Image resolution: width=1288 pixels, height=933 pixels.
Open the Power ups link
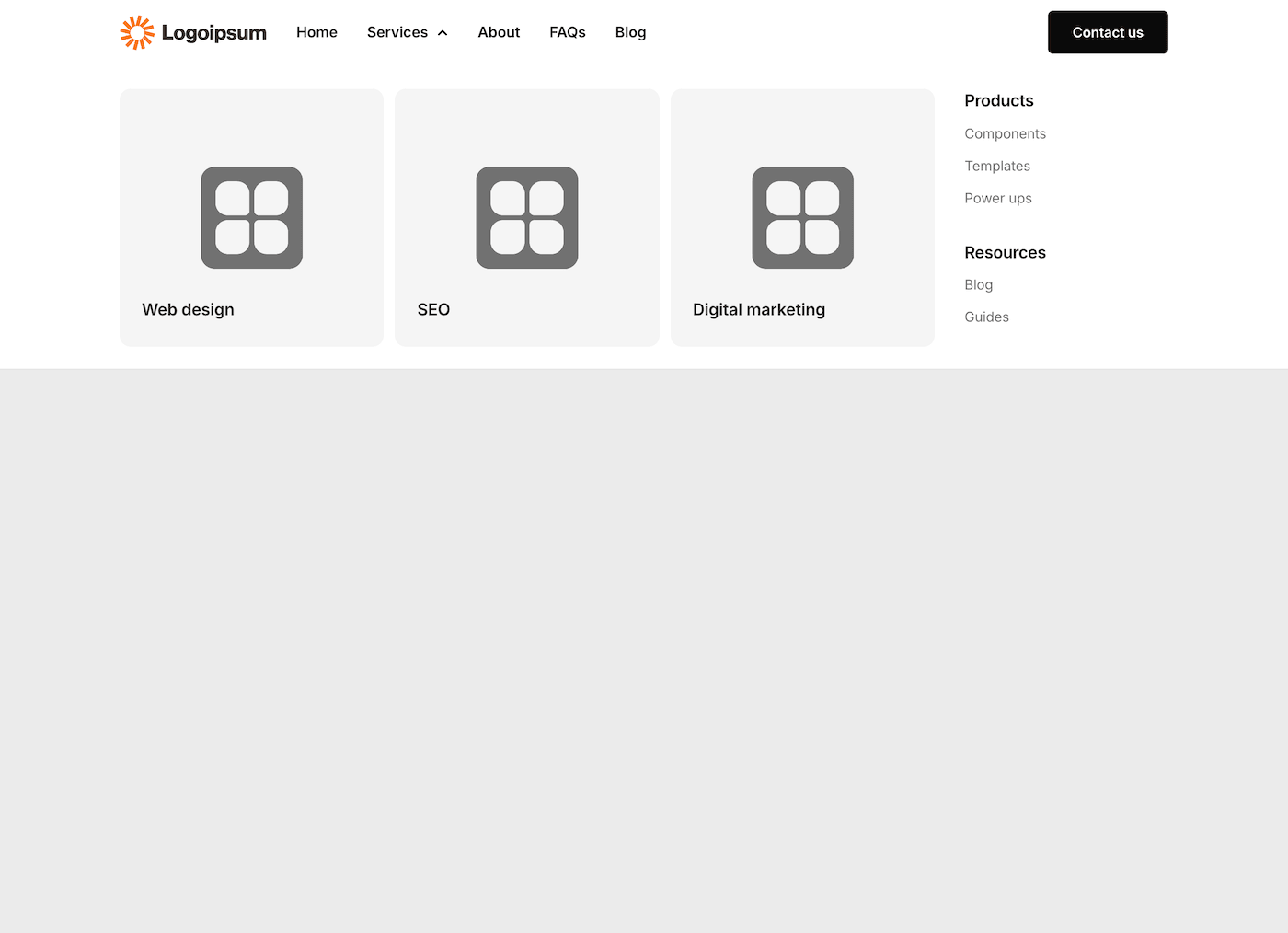point(998,198)
